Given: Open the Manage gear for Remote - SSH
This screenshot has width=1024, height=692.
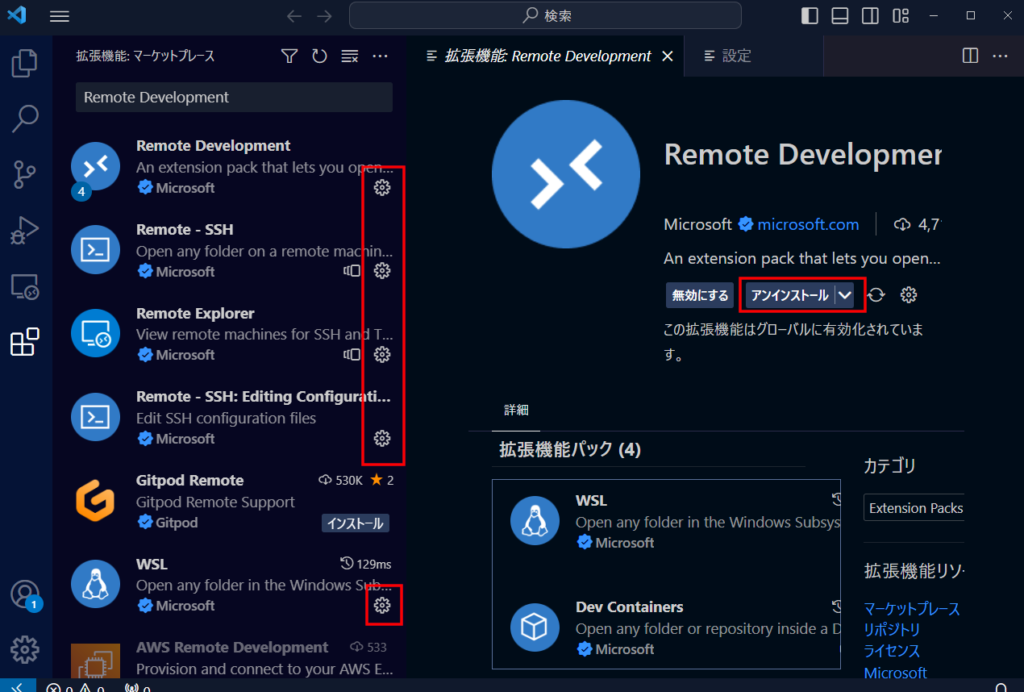Looking at the screenshot, I should click(382, 270).
